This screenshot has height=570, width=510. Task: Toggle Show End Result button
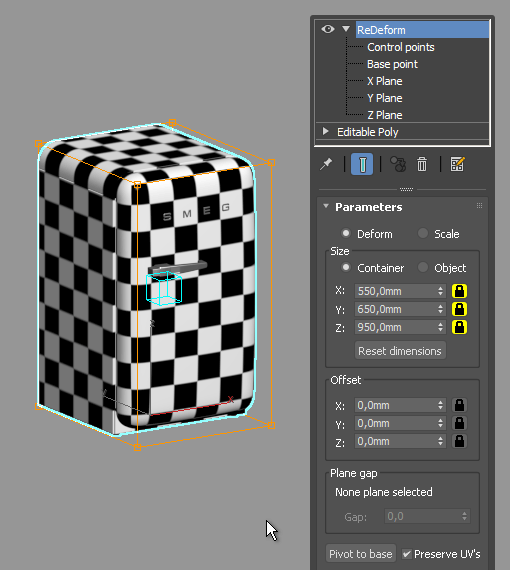point(362,164)
